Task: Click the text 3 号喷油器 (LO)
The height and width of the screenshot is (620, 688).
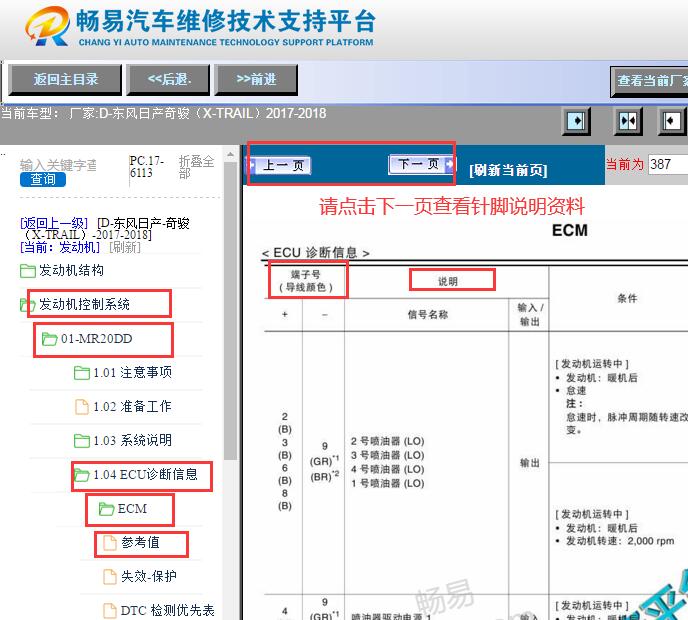Action: pos(387,455)
